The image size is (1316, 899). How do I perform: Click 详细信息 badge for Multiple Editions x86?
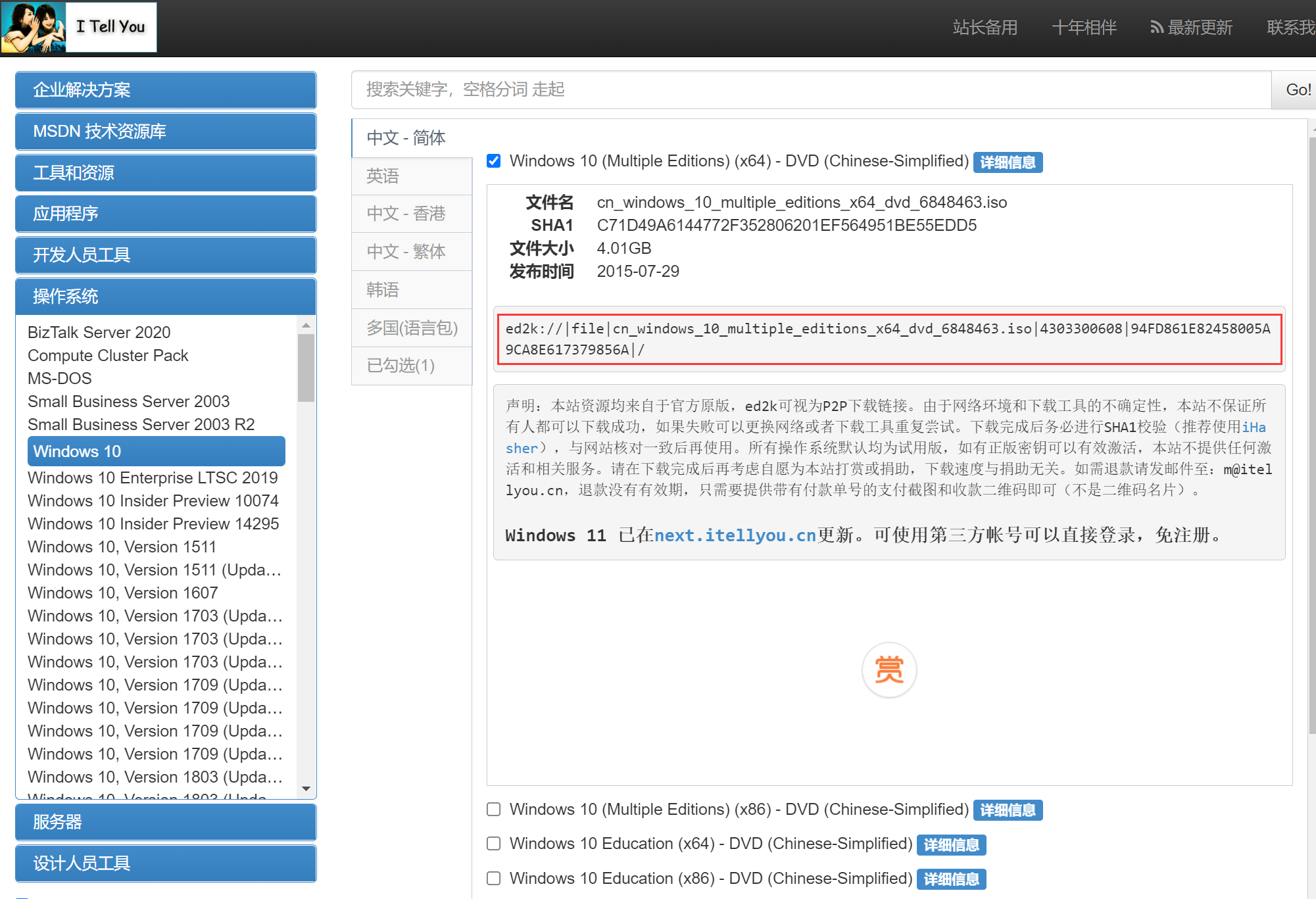click(x=1007, y=810)
